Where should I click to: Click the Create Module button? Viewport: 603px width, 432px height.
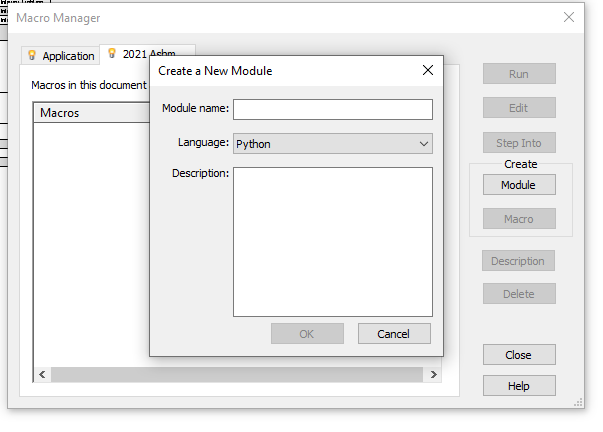[519, 185]
